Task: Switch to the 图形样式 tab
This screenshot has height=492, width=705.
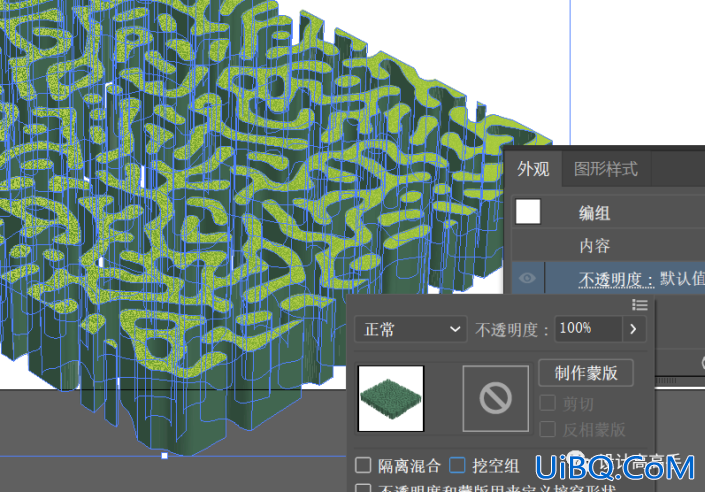Action: click(606, 169)
